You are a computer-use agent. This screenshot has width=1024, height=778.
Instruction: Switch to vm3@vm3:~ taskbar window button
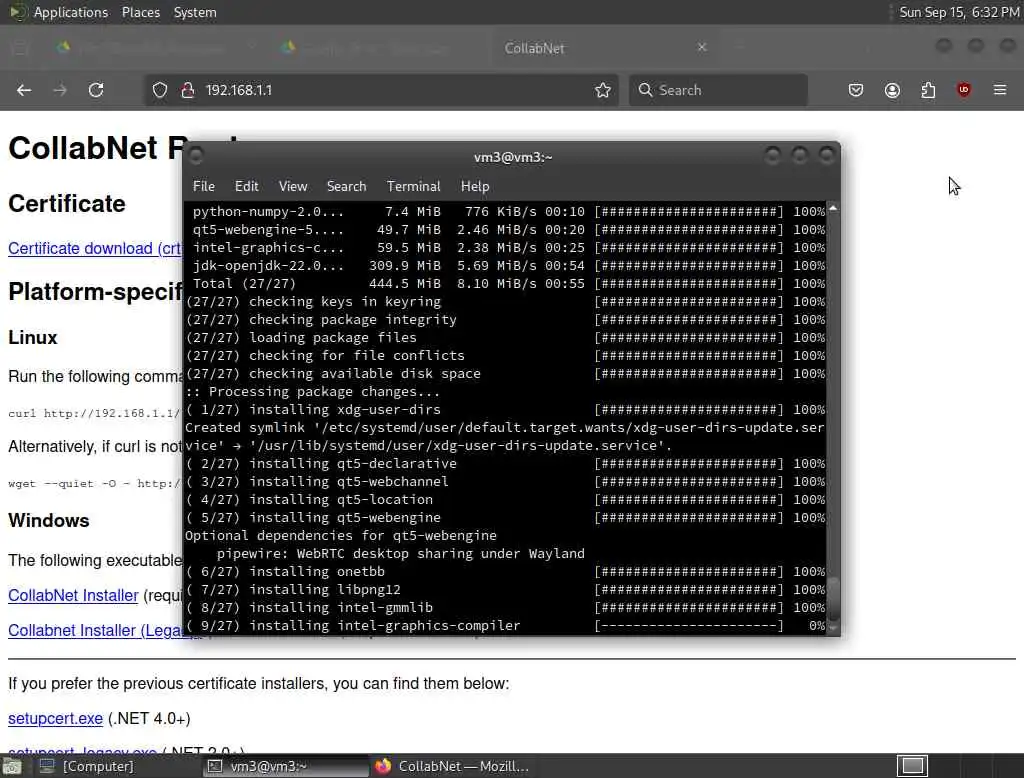285,766
